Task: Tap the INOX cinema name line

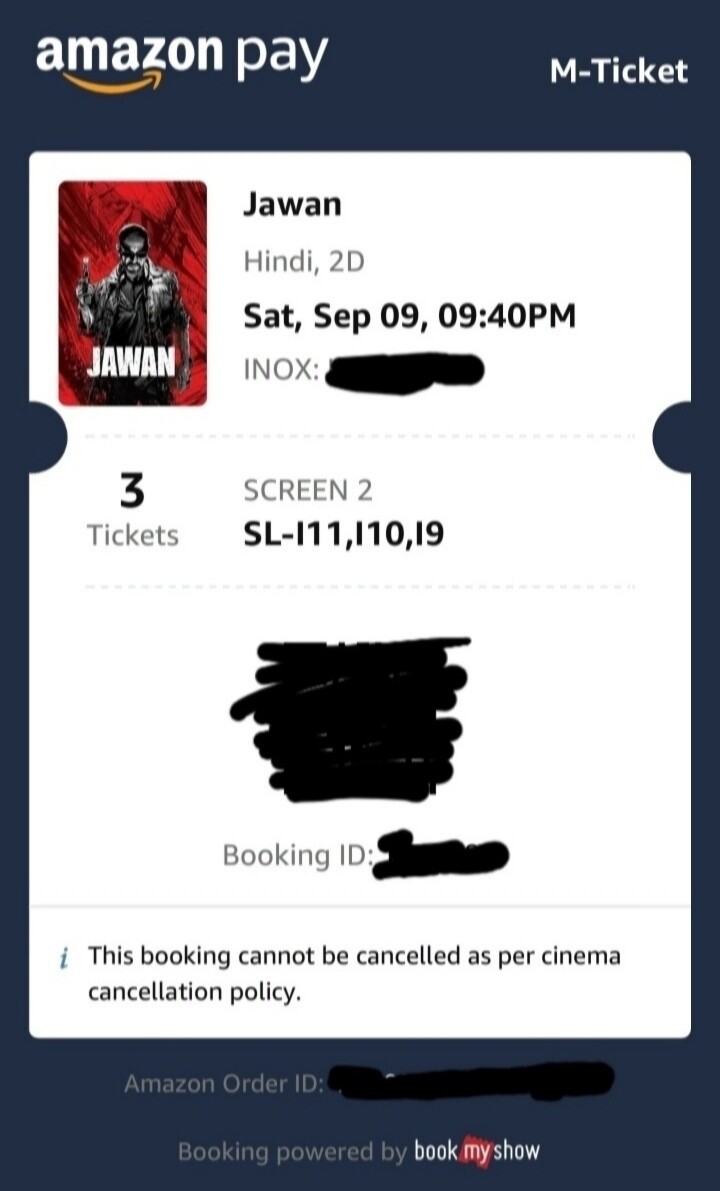Action: pyautogui.click(x=363, y=371)
